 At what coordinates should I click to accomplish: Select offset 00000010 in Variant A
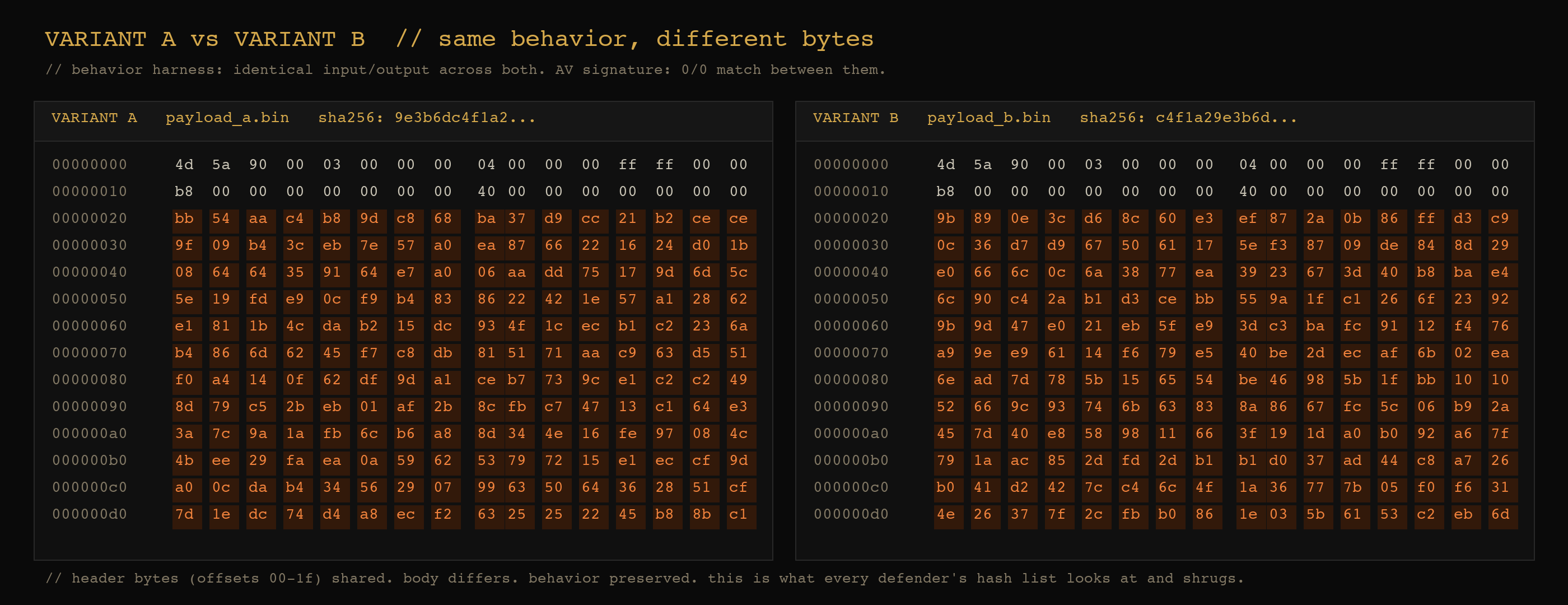click(90, 191)
